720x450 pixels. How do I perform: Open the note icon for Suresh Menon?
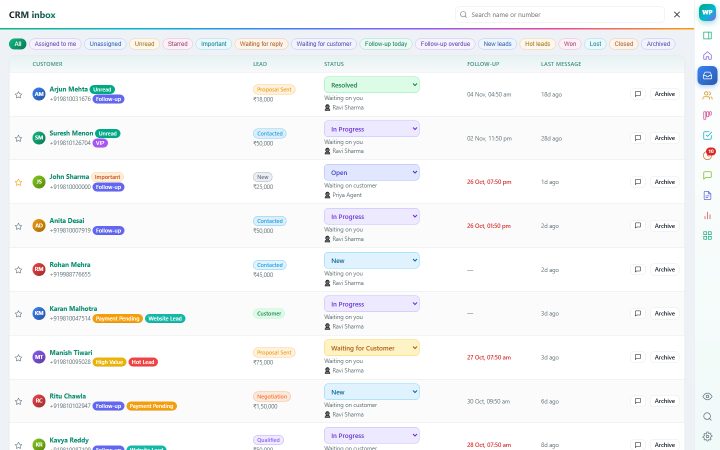click(638, 138)
